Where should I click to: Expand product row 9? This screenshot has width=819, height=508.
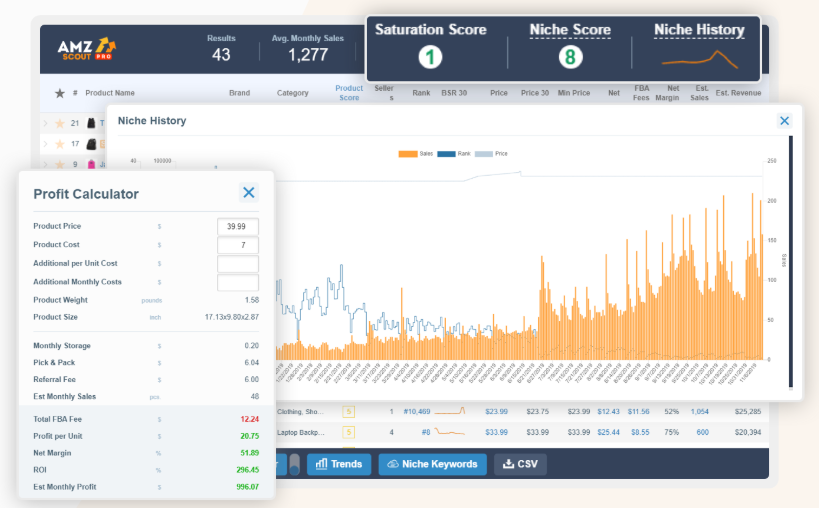(45, 164)
